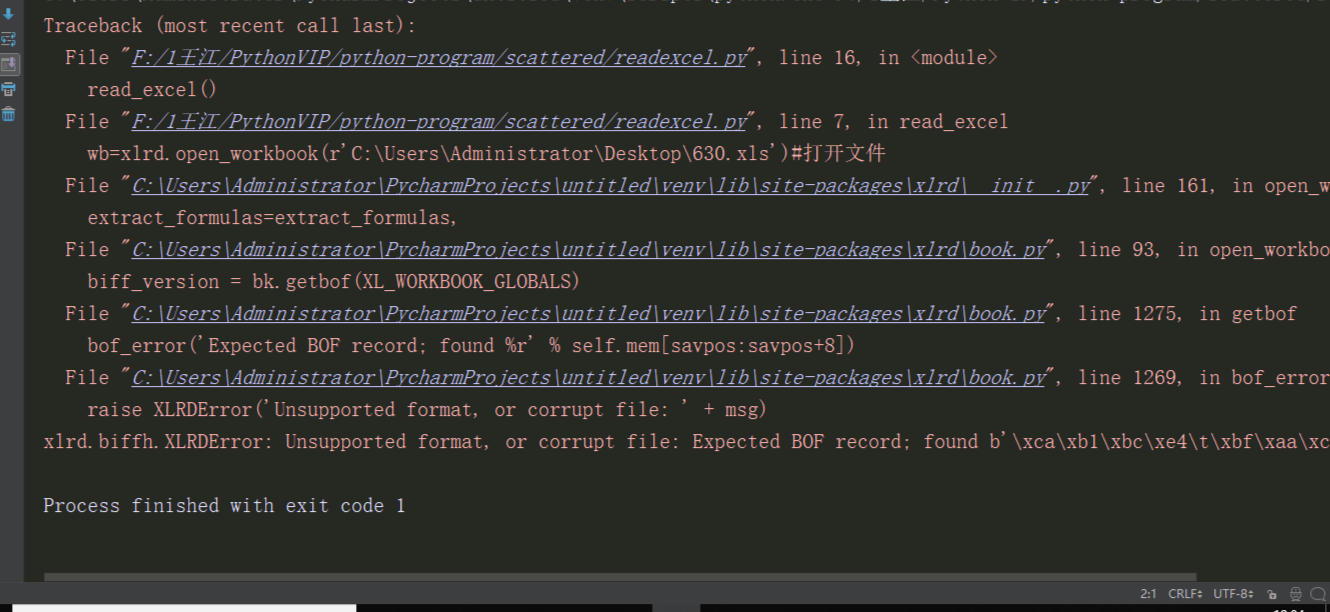The height and width of the screenshot is (612, 1330).
Task: Click the console horizontal scrollbar
Action: point(620,576)
